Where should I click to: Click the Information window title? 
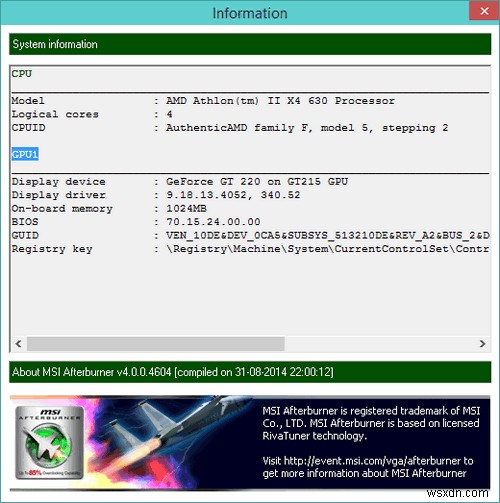coord(250,13)
